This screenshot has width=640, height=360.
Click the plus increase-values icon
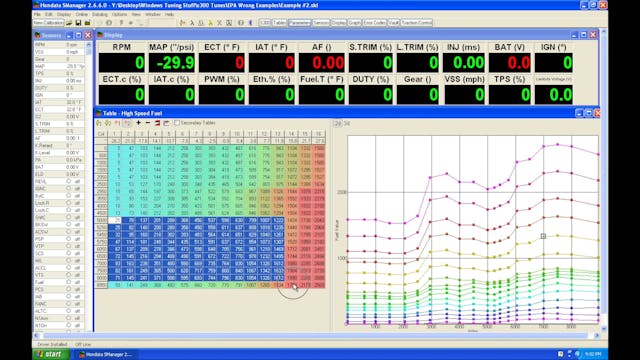138,123
